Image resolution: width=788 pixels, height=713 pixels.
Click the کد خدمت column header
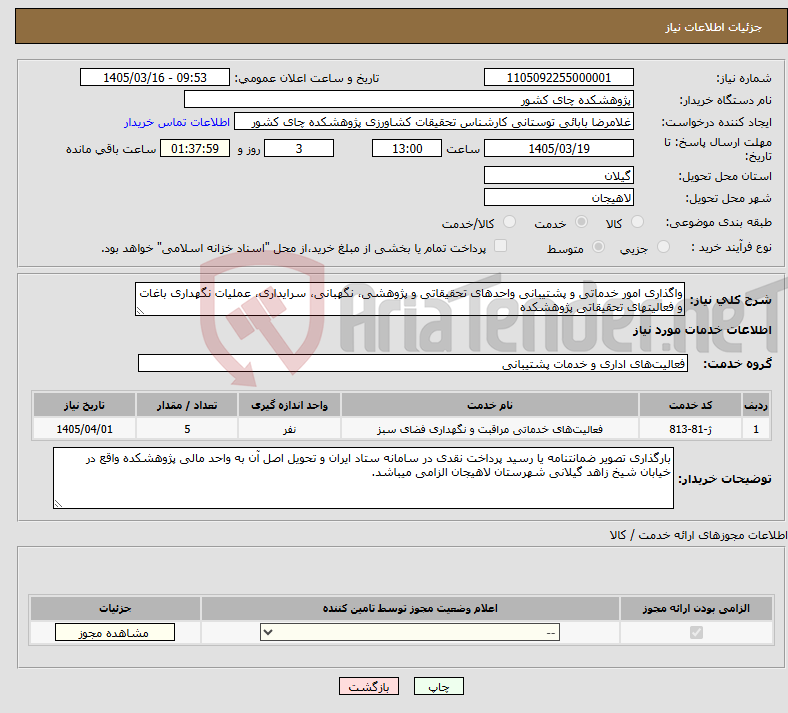coord(691,405)
